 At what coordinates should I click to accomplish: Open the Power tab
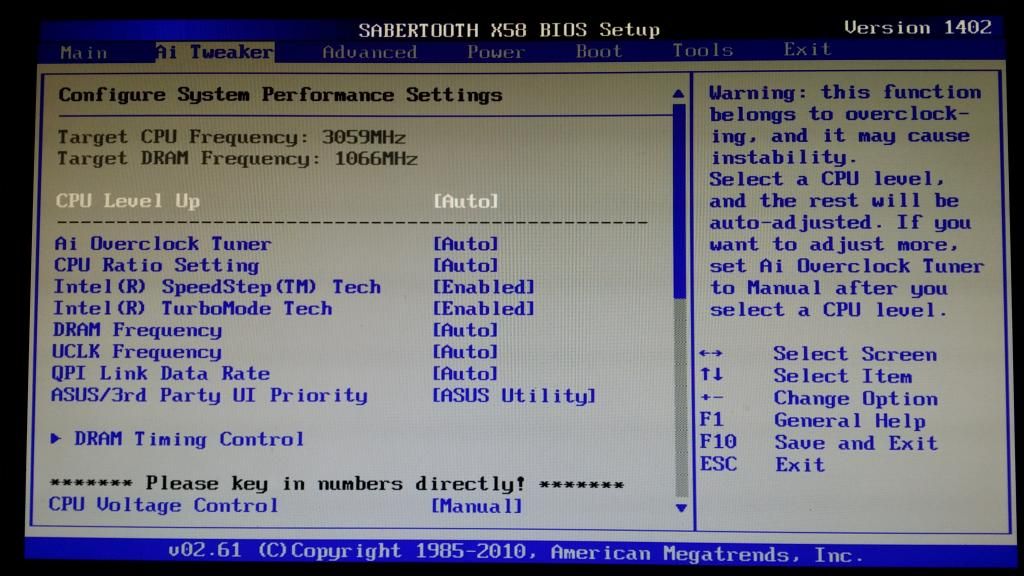click(x=496, y=52)
